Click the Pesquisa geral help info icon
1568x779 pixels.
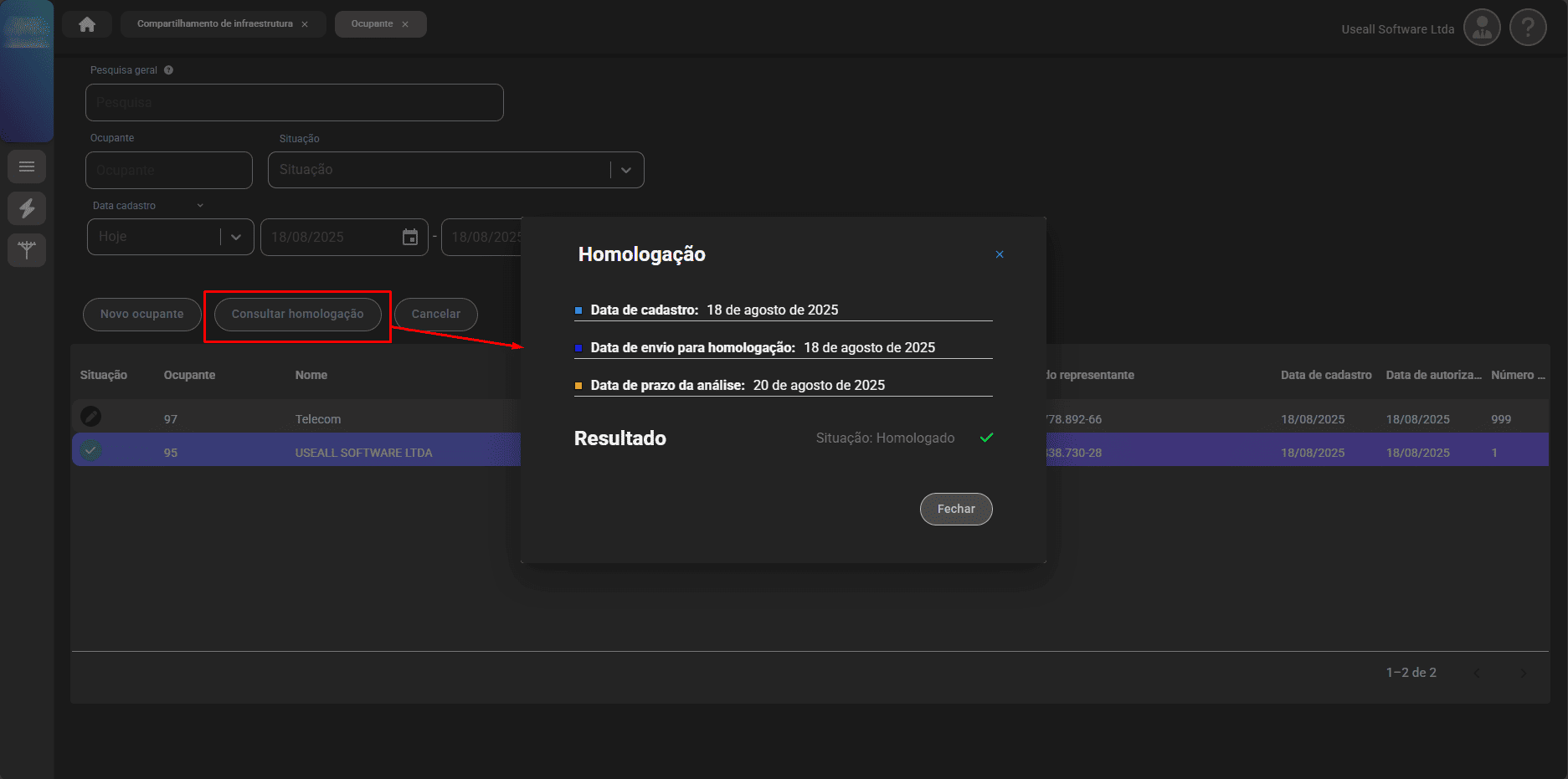[x=168, y=70]
